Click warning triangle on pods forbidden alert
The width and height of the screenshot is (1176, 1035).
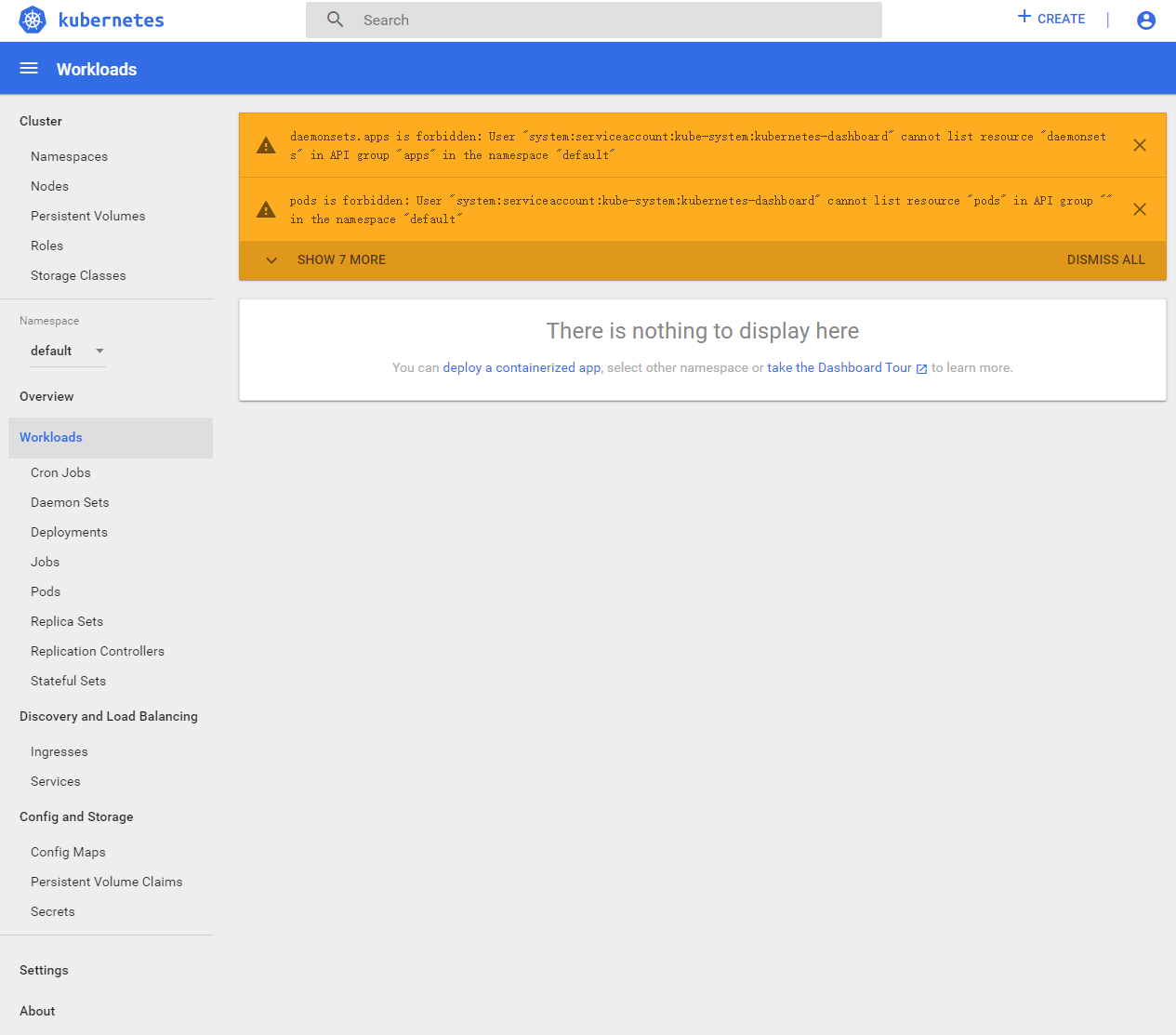tap(266, 210)
